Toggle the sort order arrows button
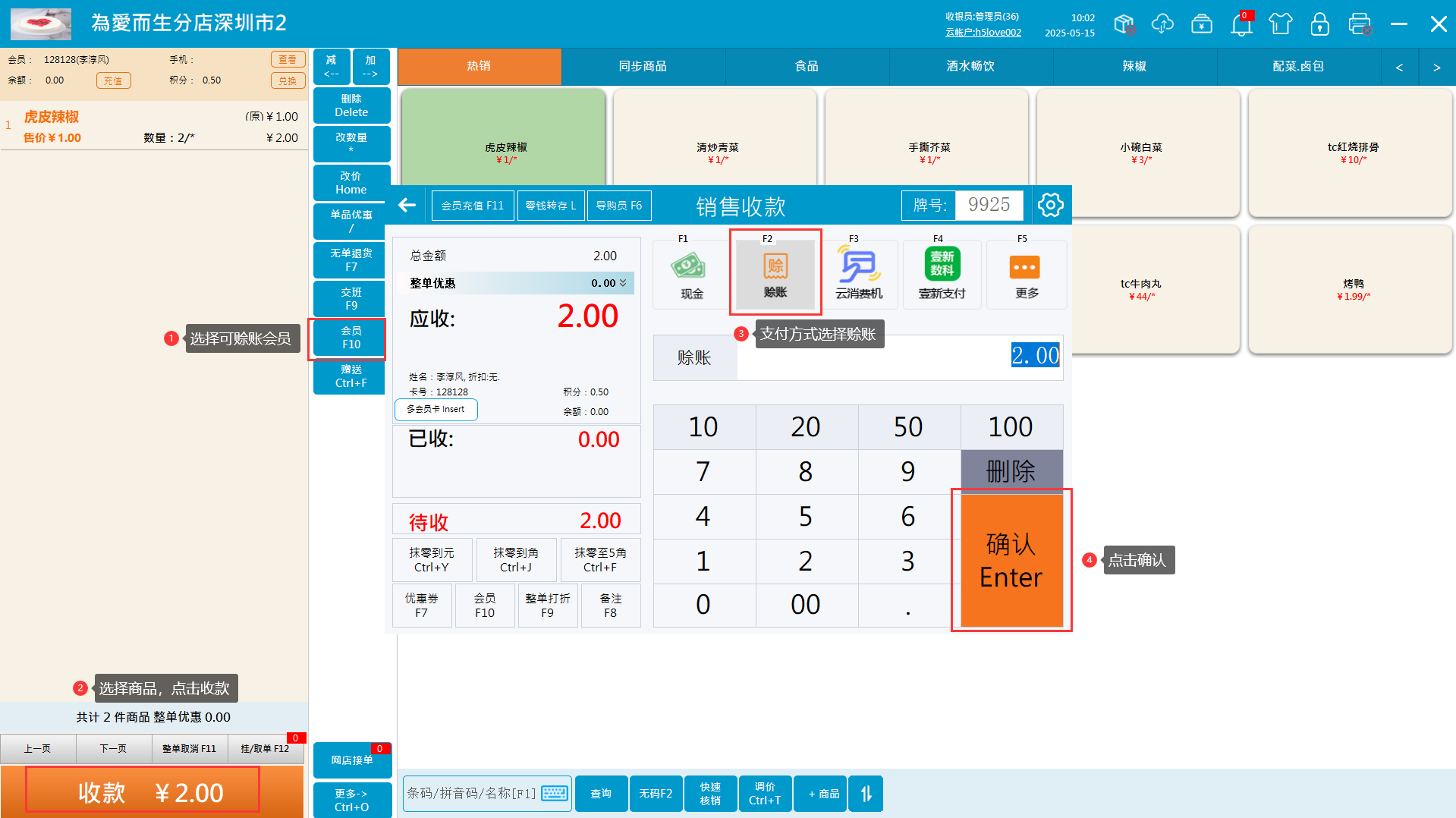Image resolution: width=1456 pixels, height=818 pixels. click(866, 794)
